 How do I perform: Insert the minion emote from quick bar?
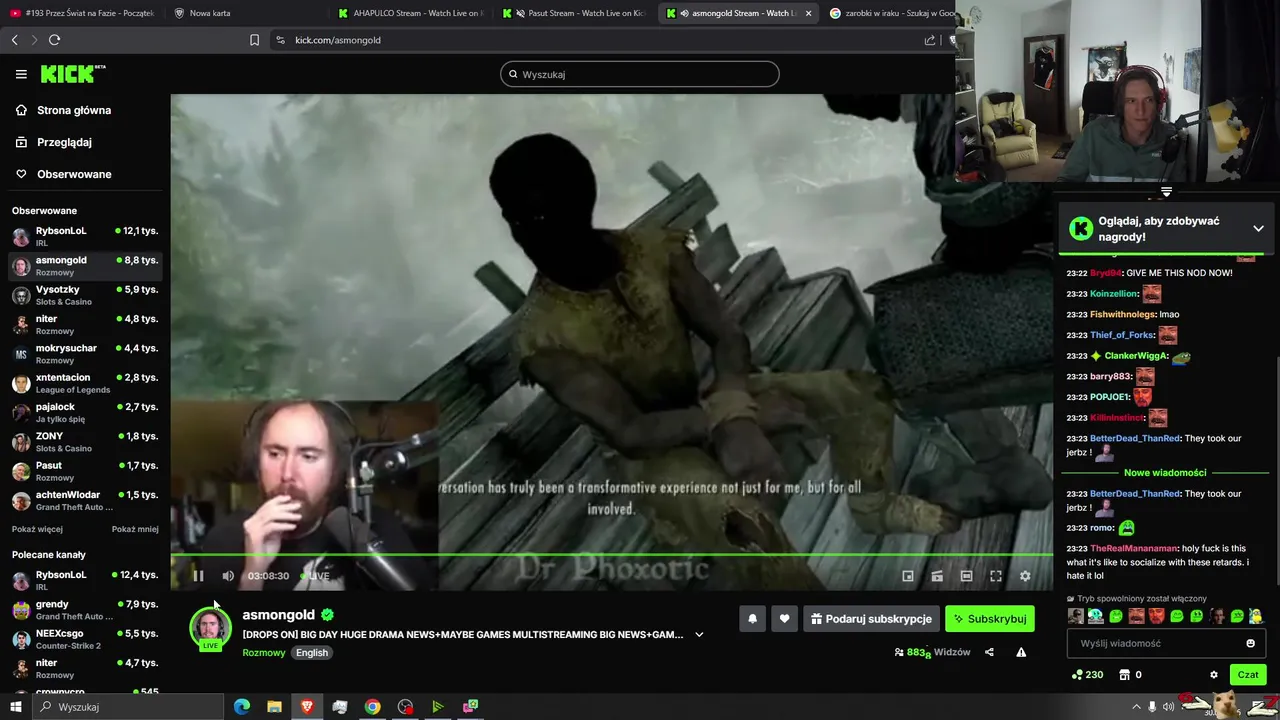(1255, 616)
